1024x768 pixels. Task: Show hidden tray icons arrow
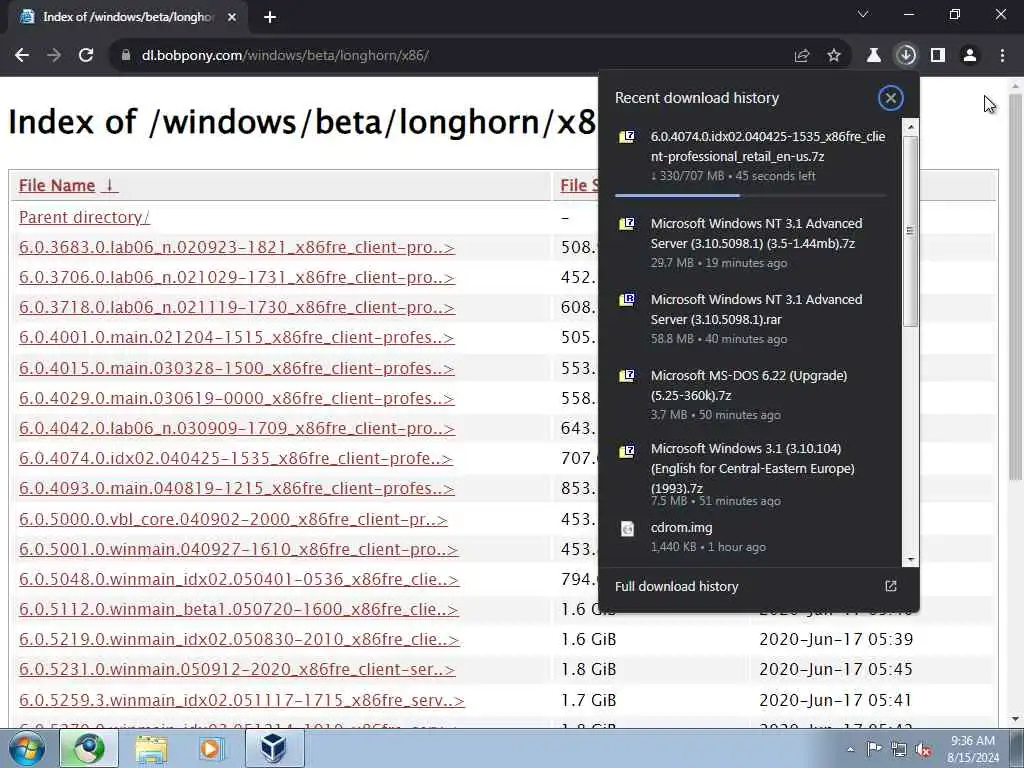tap(850, 749)
